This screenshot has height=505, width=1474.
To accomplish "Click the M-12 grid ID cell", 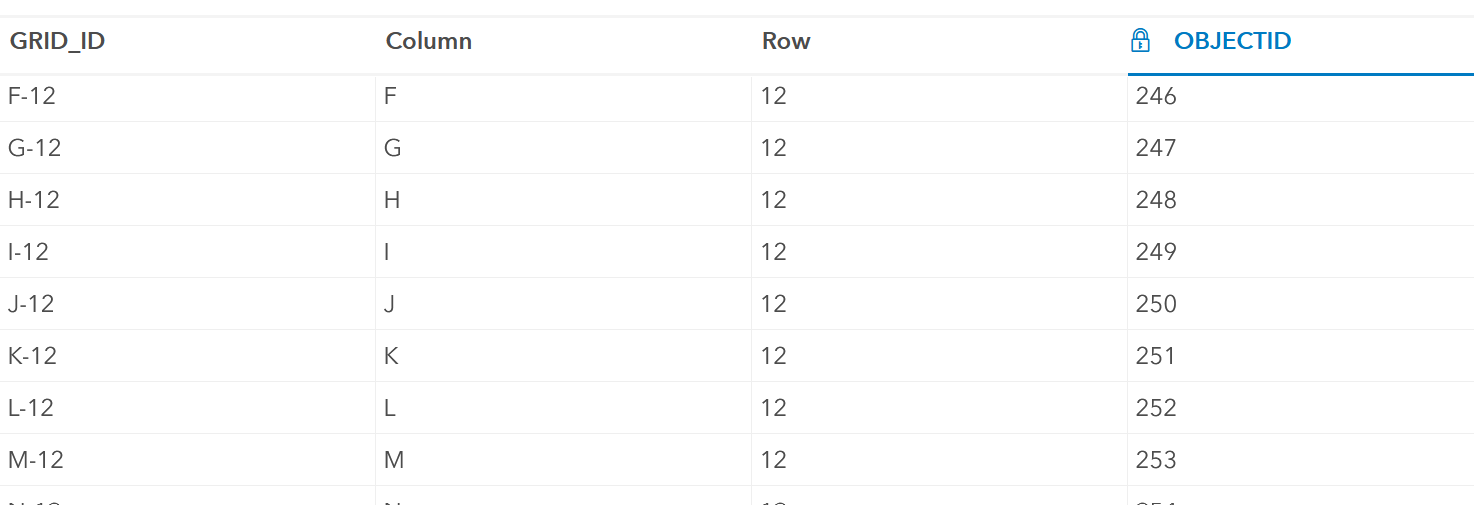I will pyautogui.click(x=36, y=460).
